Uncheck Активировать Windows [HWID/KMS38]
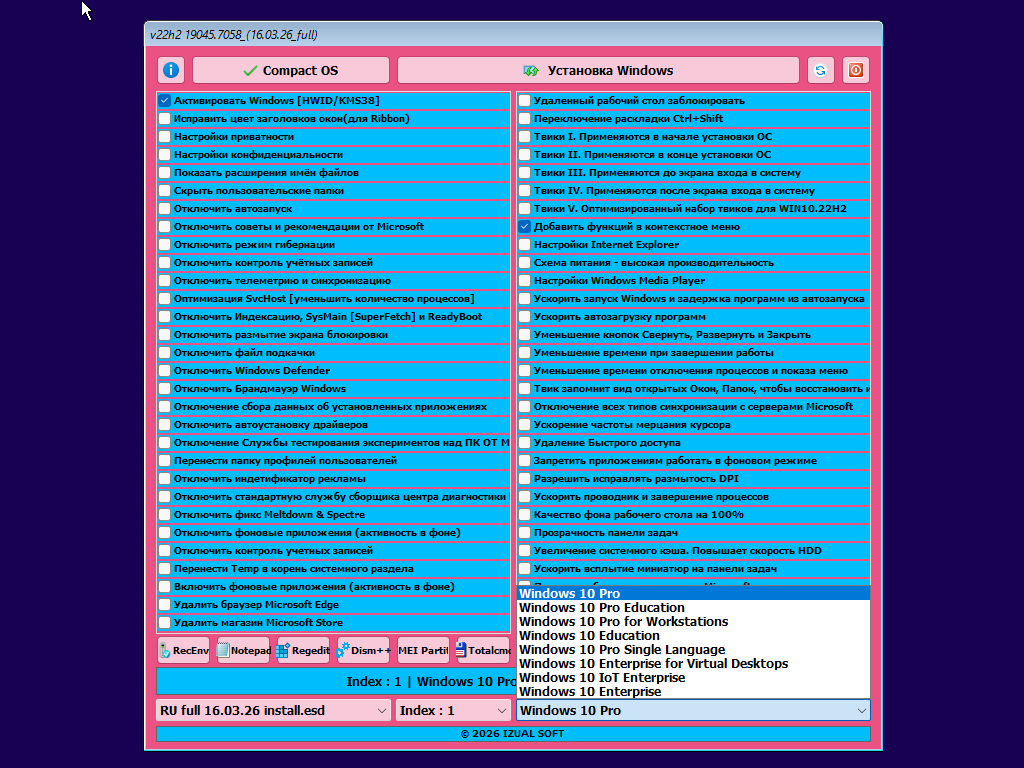 pos(165,101)
